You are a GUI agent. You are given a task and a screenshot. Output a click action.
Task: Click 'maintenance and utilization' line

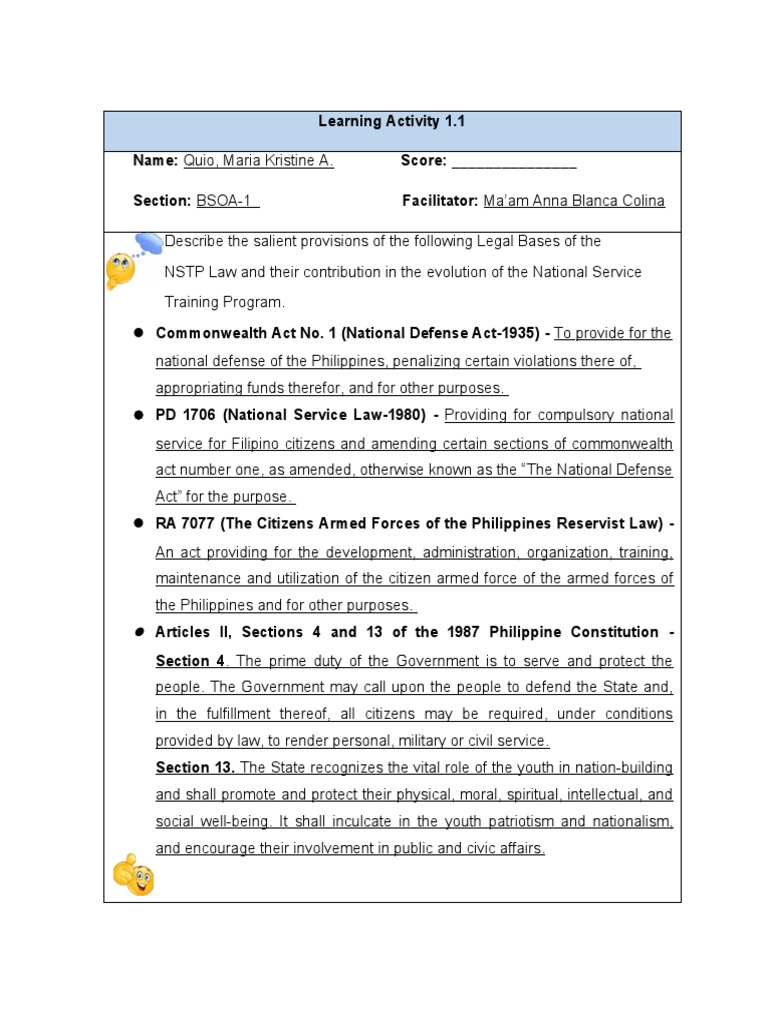pos(414,578)
